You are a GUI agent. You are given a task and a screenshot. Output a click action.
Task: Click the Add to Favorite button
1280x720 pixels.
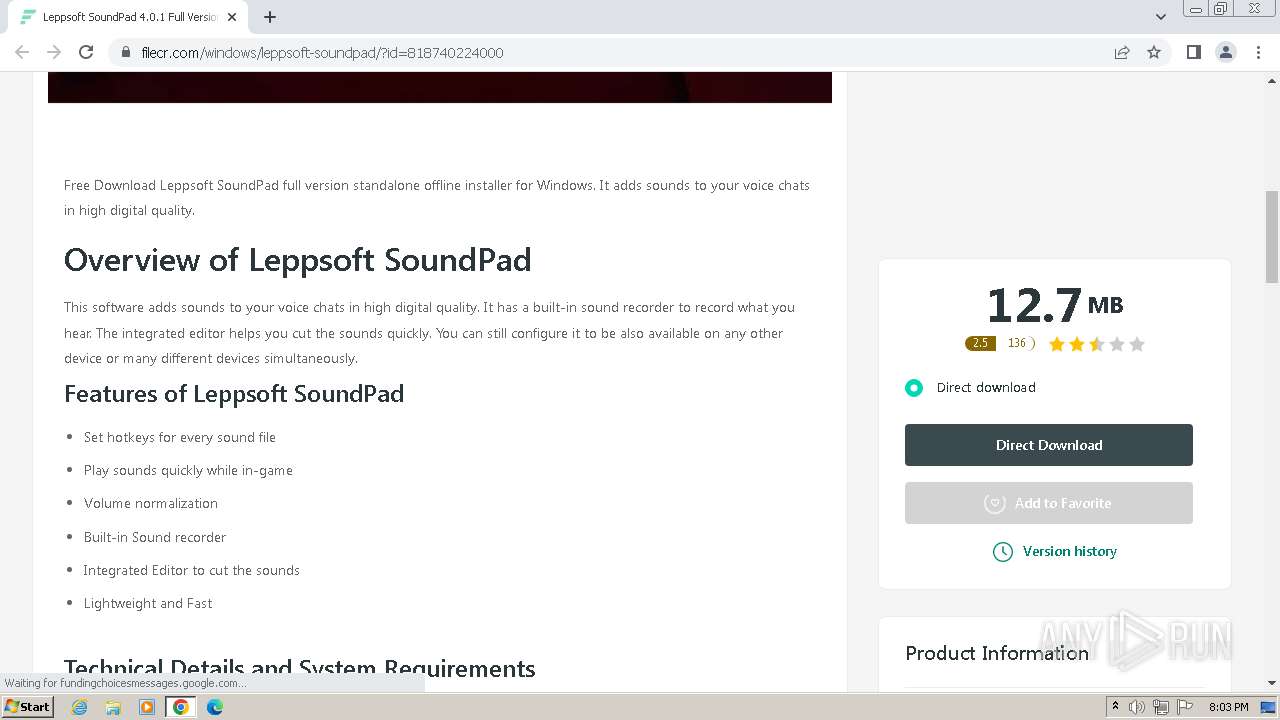pos(1049,503)
